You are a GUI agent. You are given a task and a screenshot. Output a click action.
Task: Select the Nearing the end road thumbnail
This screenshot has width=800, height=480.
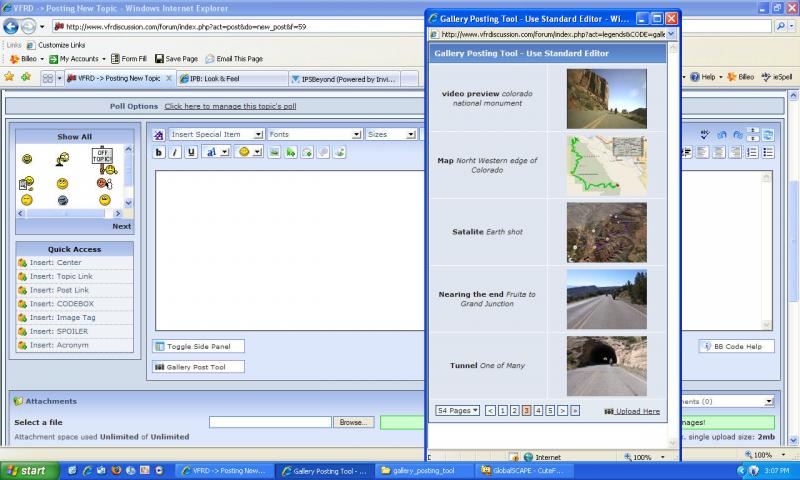pyautogui.click(x=607, y=299)
